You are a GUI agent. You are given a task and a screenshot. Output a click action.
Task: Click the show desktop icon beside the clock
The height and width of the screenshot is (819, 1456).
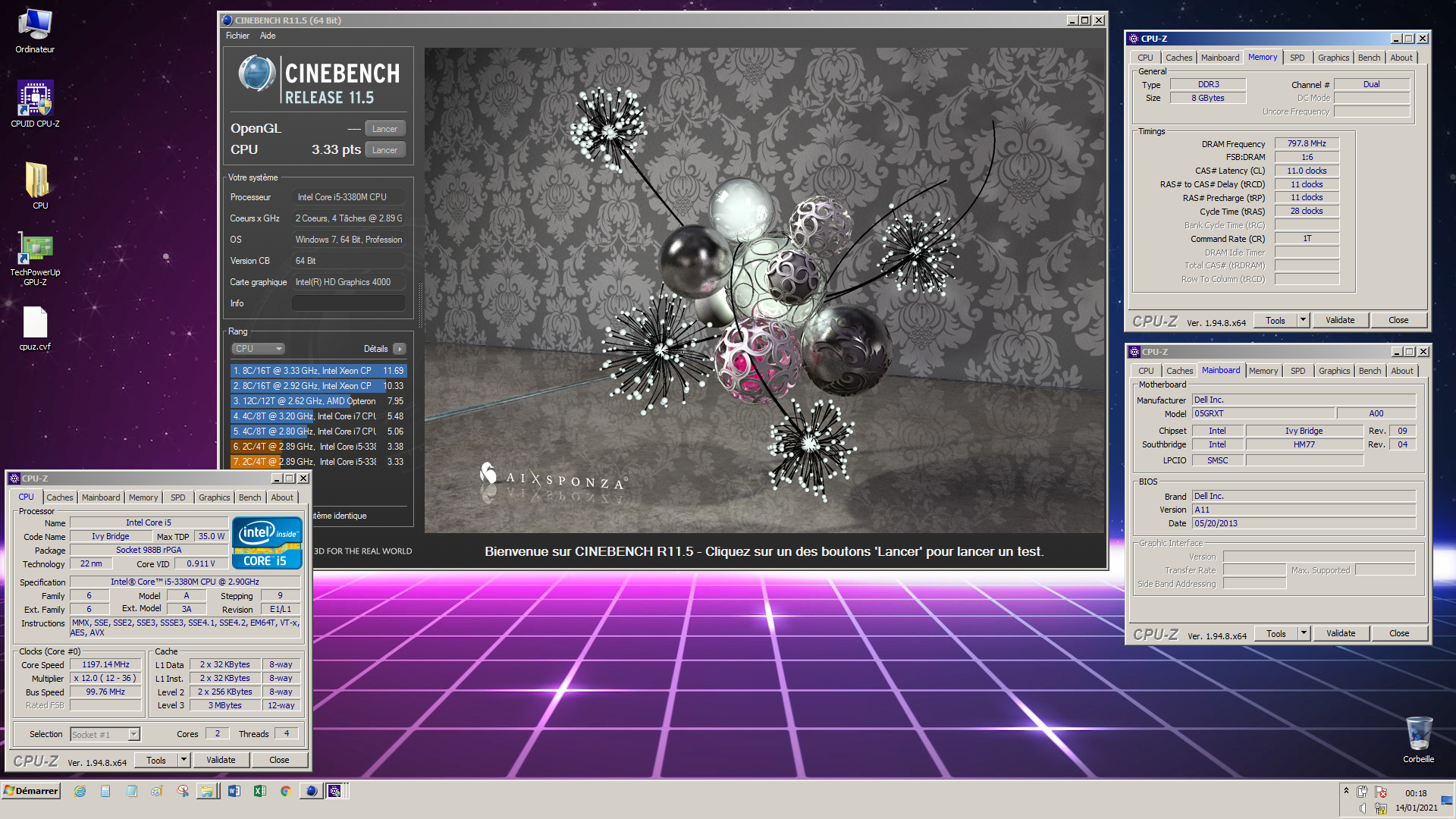(x=1447, y=800)
